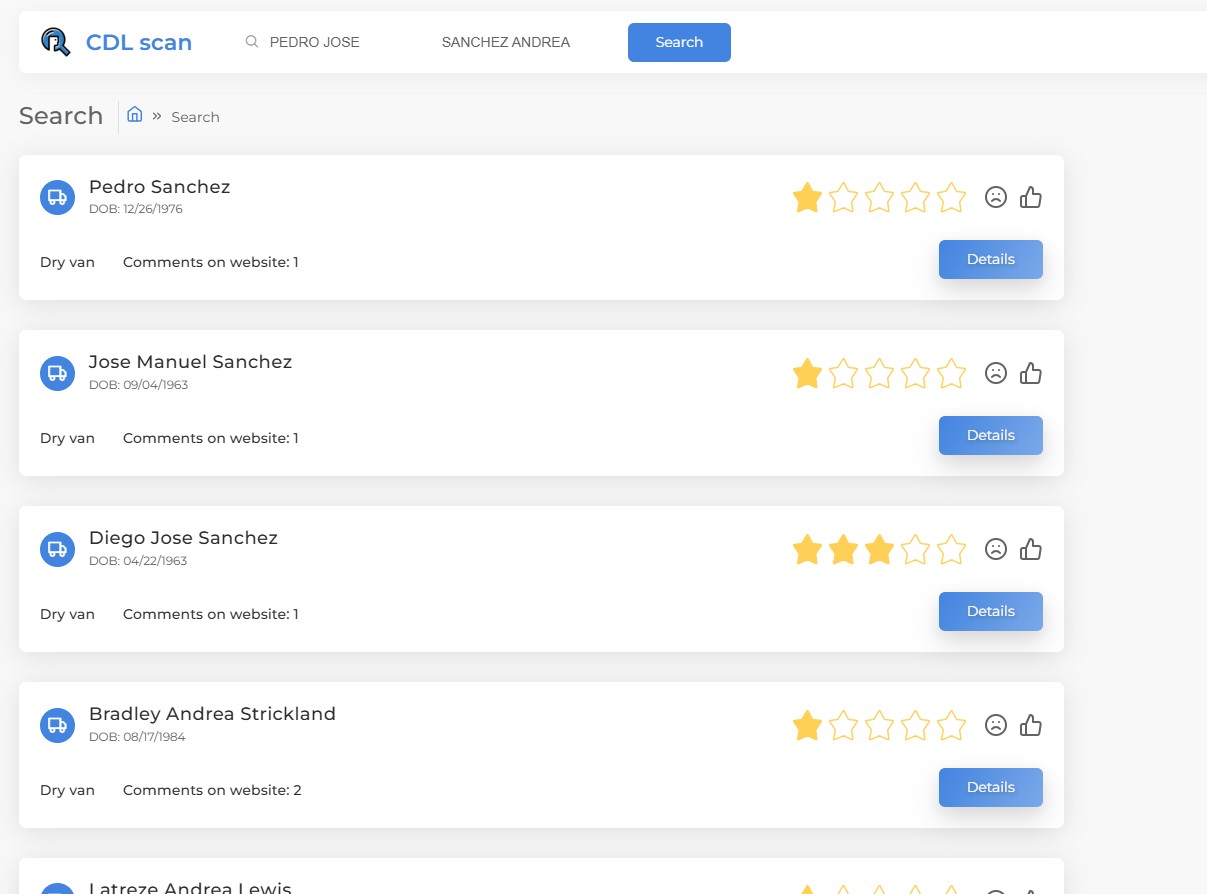
Task: View Details for Bradley Andrea Strickland
Action: click(990, 787)
